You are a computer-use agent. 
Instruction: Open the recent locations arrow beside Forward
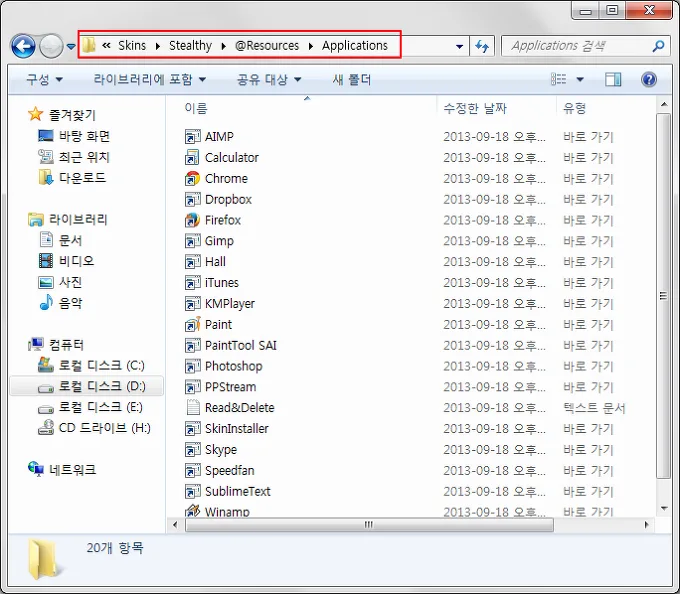coord(71,46)
